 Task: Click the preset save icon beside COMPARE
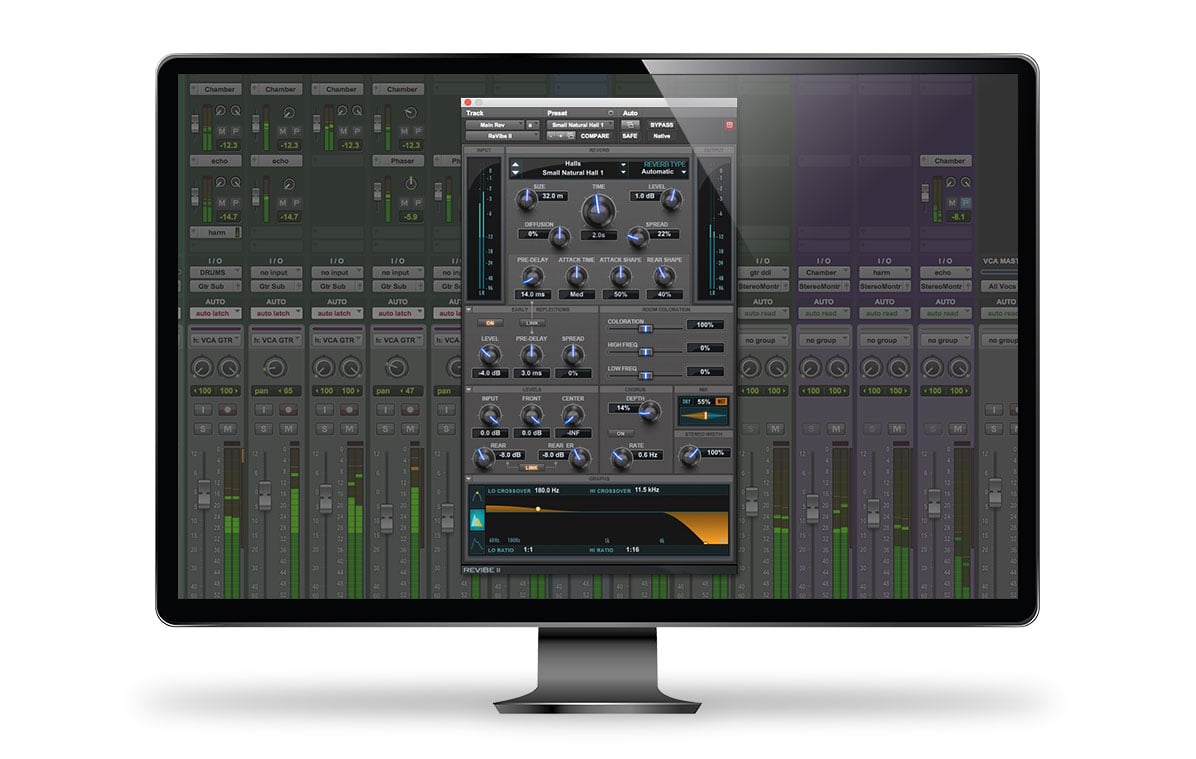pyautogui.click(x=571, y=136)
